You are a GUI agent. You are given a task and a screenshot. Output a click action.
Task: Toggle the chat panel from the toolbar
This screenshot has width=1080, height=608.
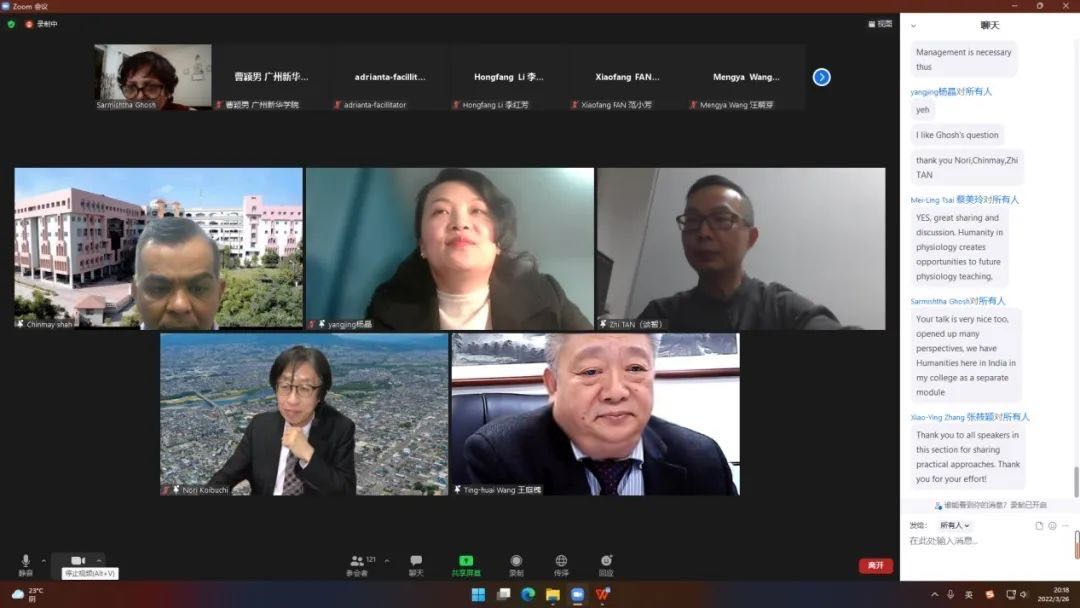pyautogui.click(x=416, y=564)
